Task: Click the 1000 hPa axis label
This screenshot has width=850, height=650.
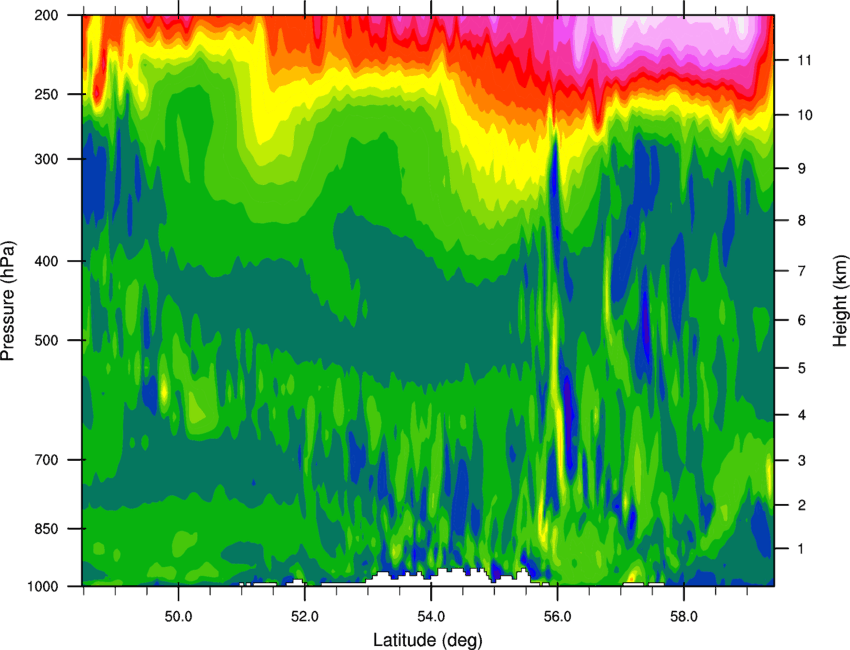Action: (42, 587)
